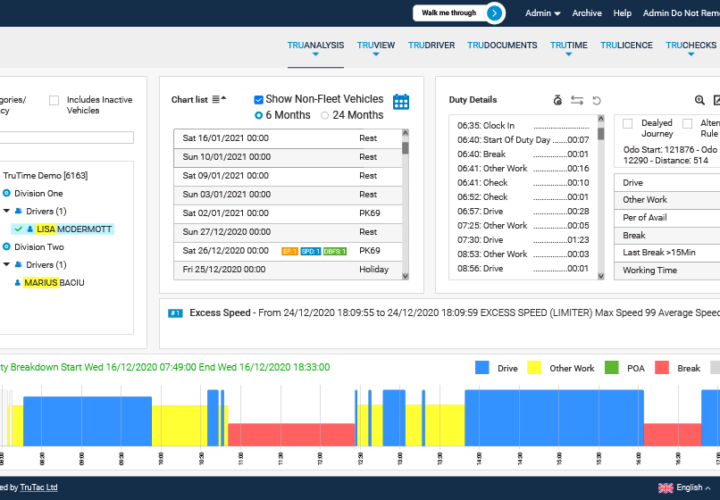Follow the TruTac Ltd link

point(39,488)
